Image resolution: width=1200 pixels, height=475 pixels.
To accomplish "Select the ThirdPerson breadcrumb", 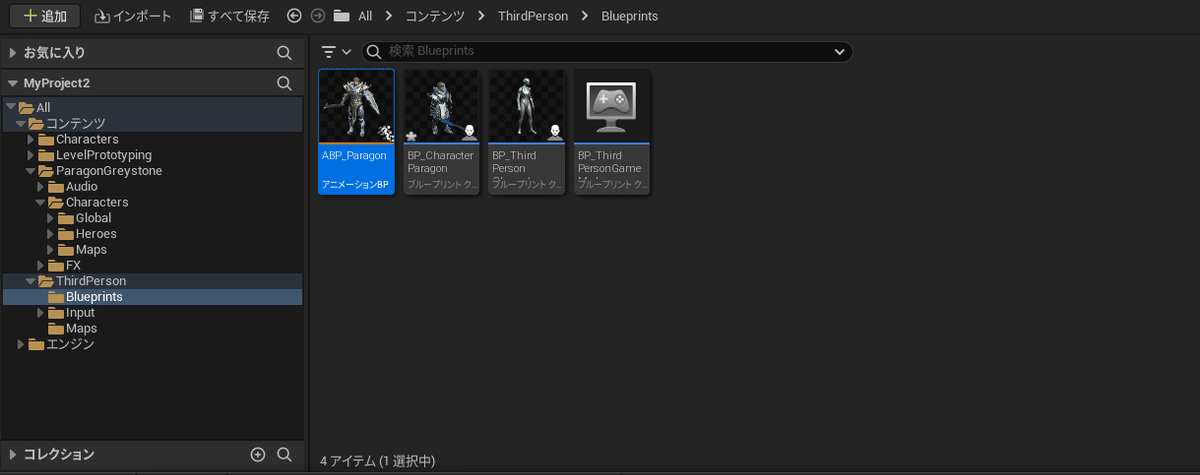I will (531, 16).
